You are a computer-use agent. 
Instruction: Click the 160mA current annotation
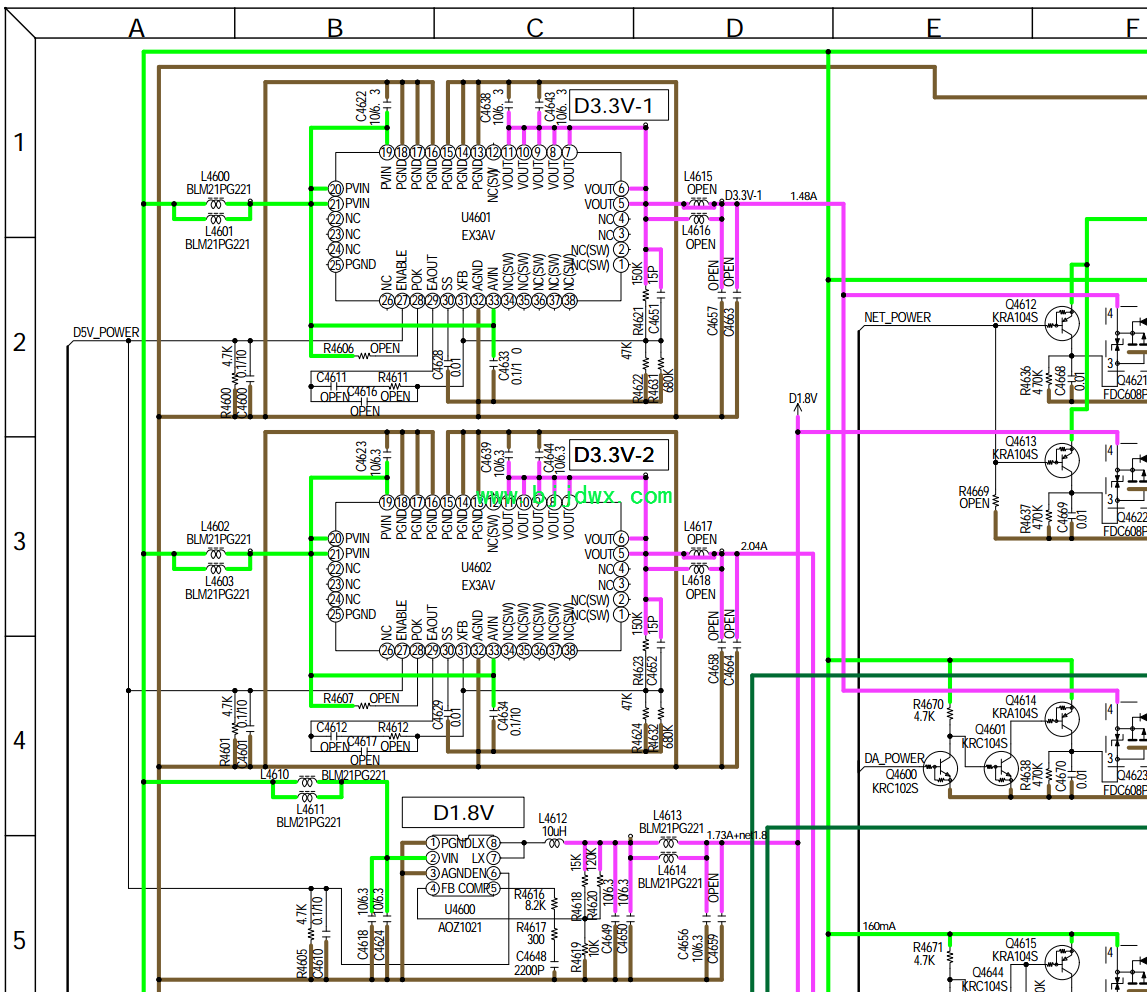879,926
